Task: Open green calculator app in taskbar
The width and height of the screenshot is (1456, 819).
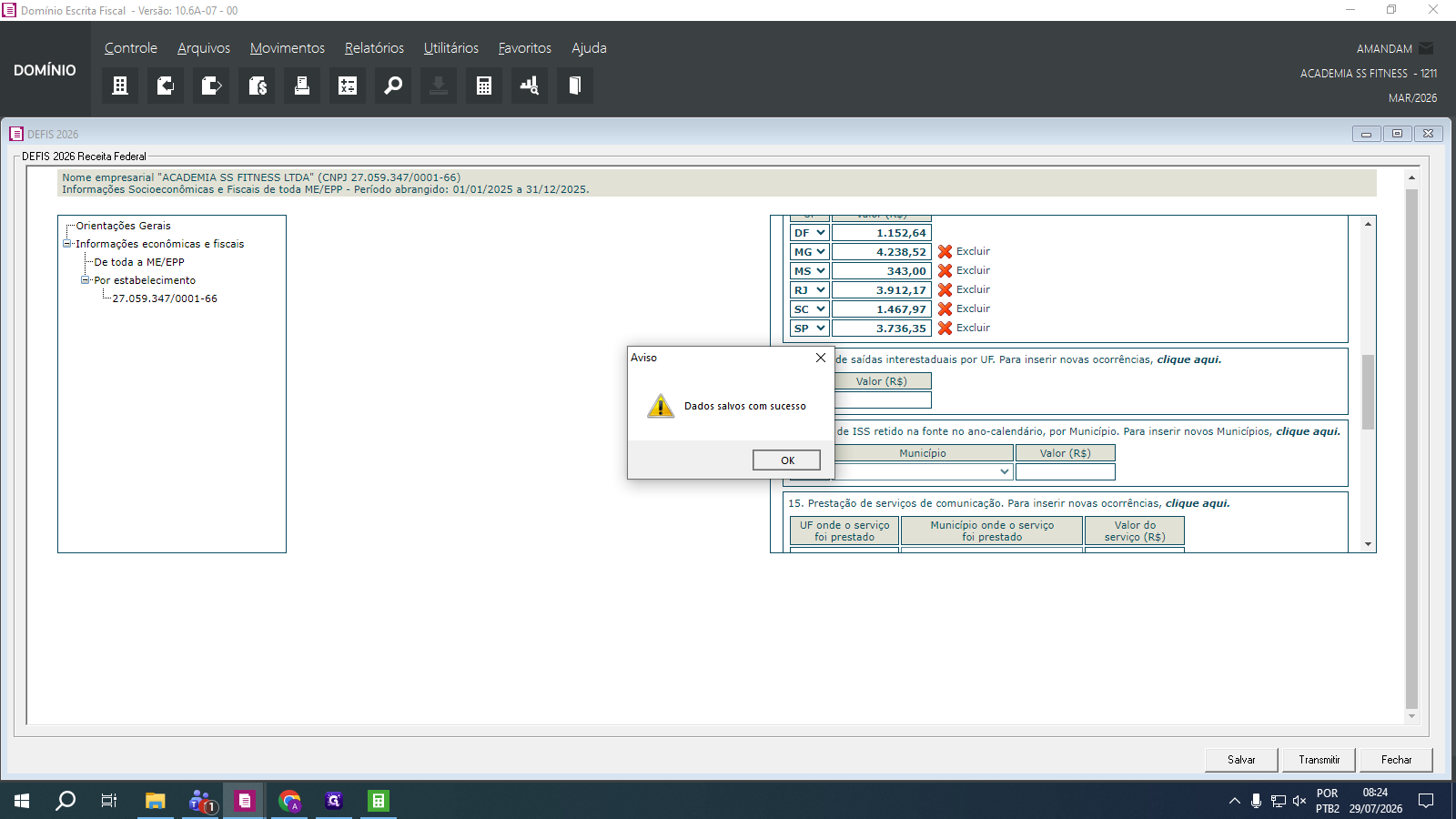Action: tap(378, 801)
